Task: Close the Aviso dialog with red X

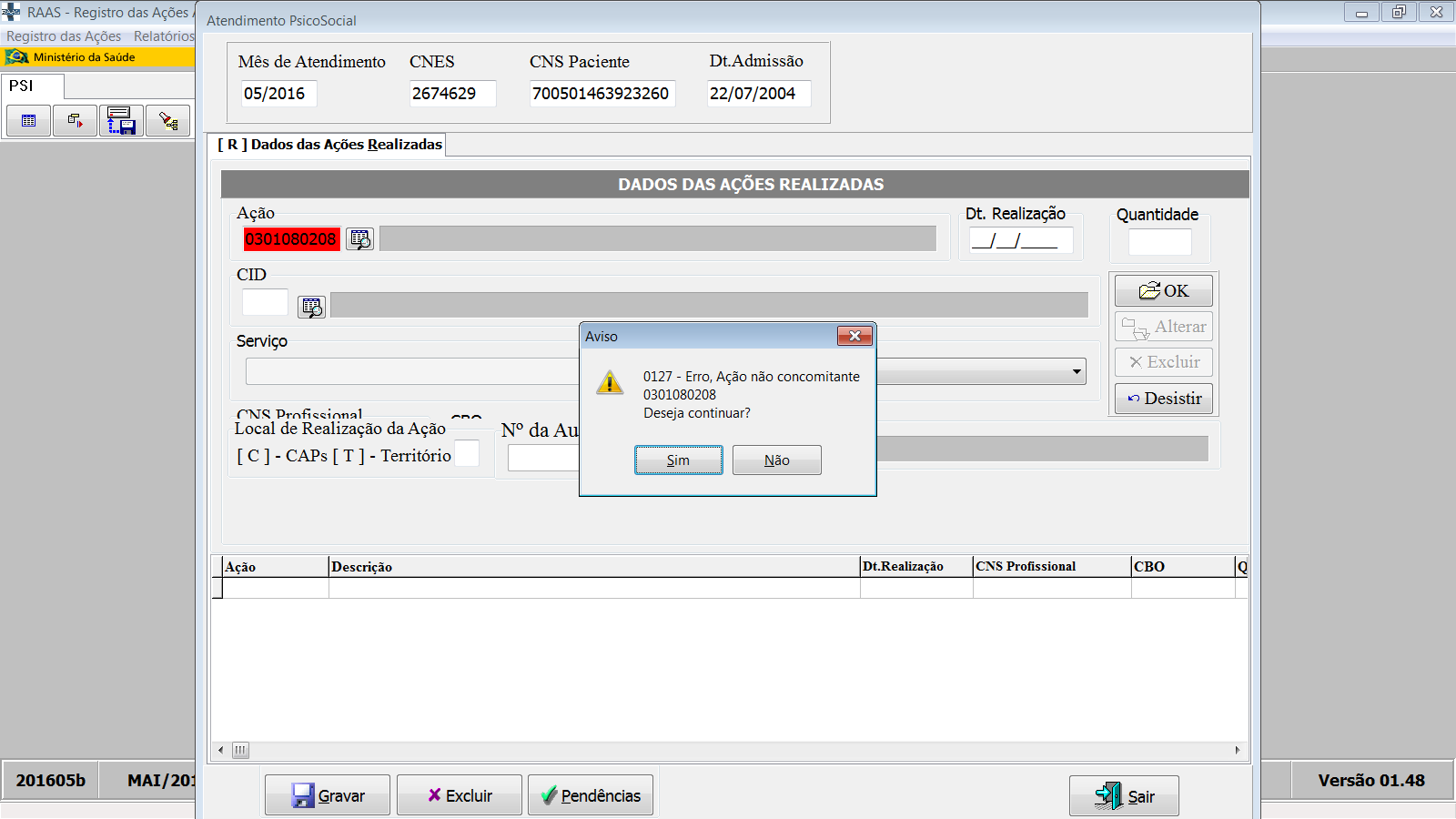Action: point(854,336)
